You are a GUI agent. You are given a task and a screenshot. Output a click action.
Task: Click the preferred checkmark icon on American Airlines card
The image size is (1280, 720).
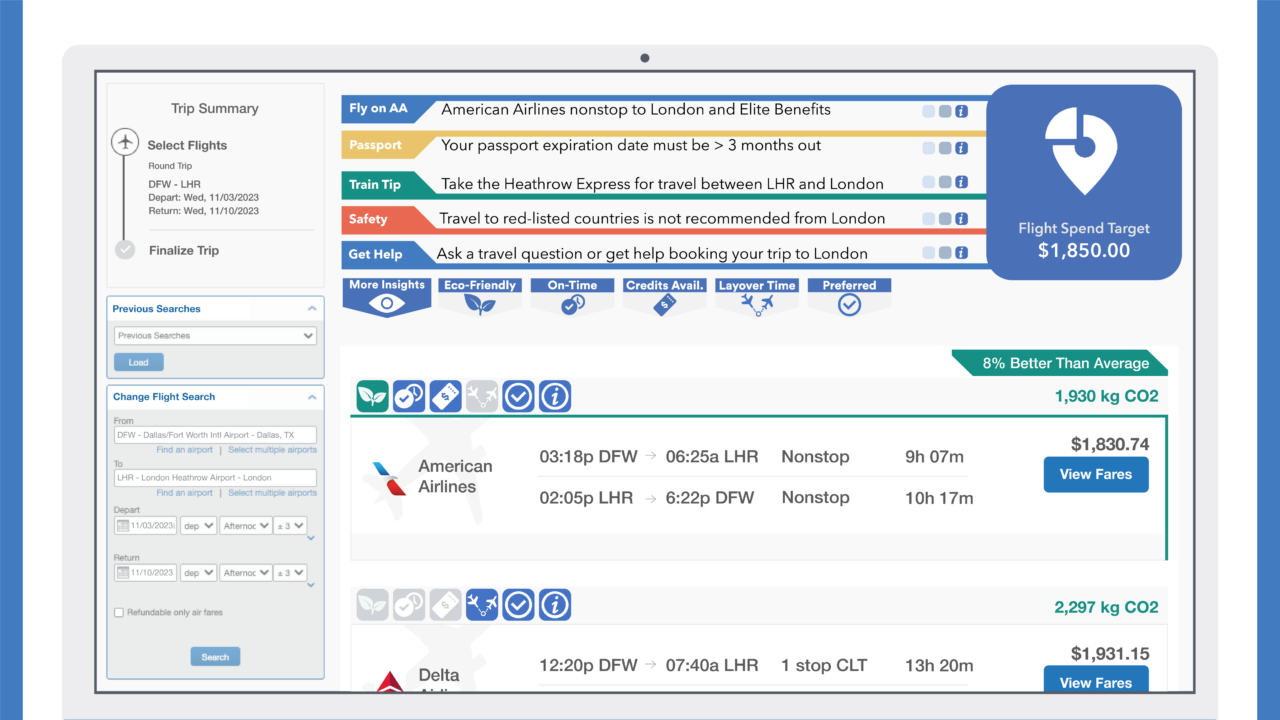[518, 396]
